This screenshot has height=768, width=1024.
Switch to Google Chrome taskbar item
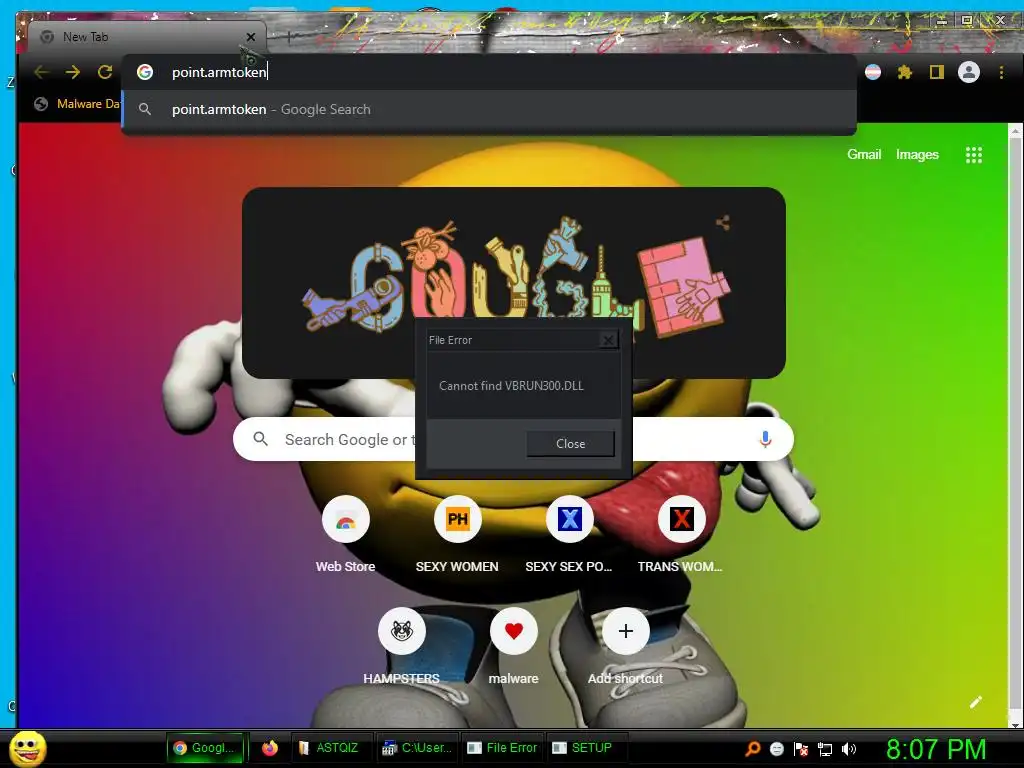pyautogui.click(x=206, y=748)
